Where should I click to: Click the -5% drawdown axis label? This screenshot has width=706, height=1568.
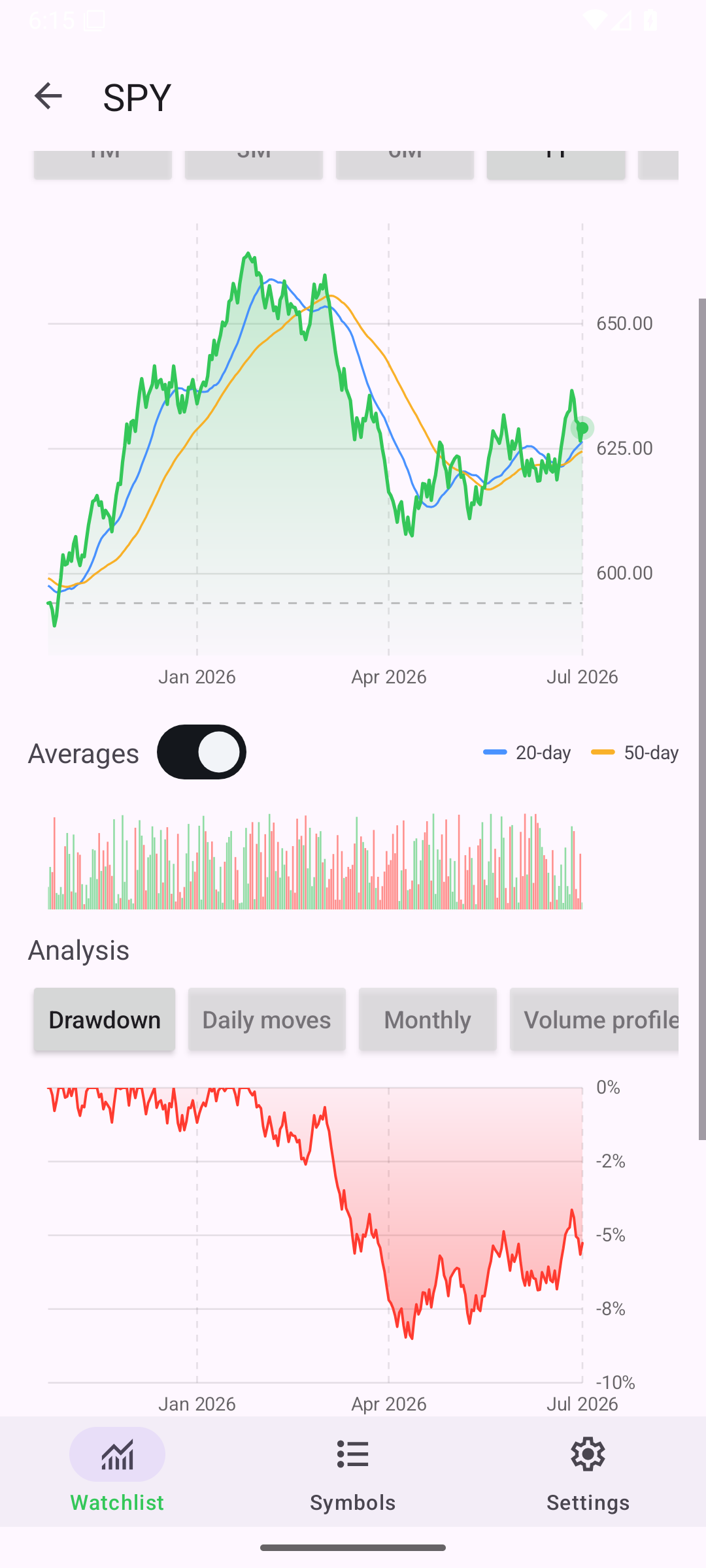(611, 1235)
